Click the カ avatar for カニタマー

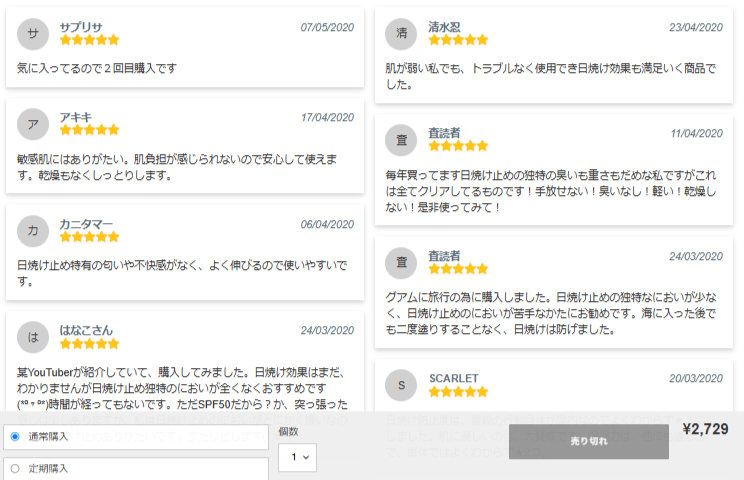tap(33, 231)
